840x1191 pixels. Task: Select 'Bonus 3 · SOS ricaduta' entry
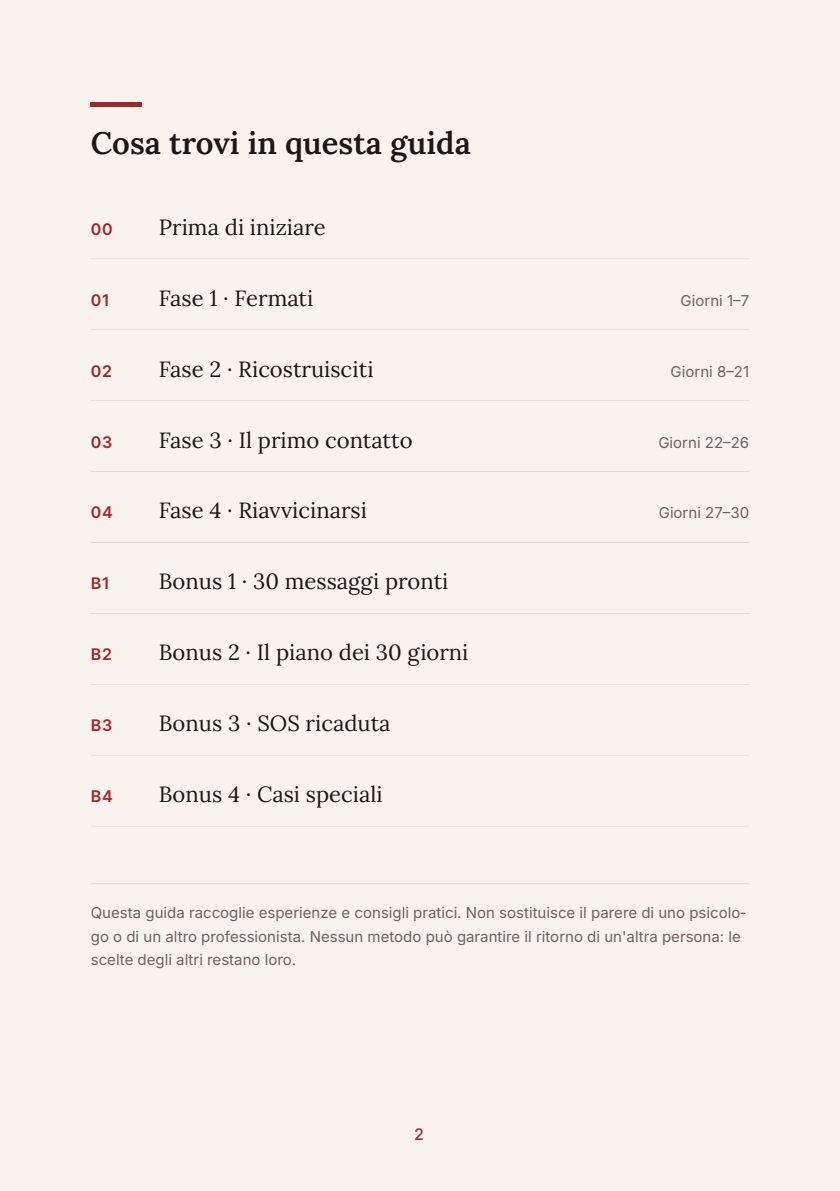point(419,724)
